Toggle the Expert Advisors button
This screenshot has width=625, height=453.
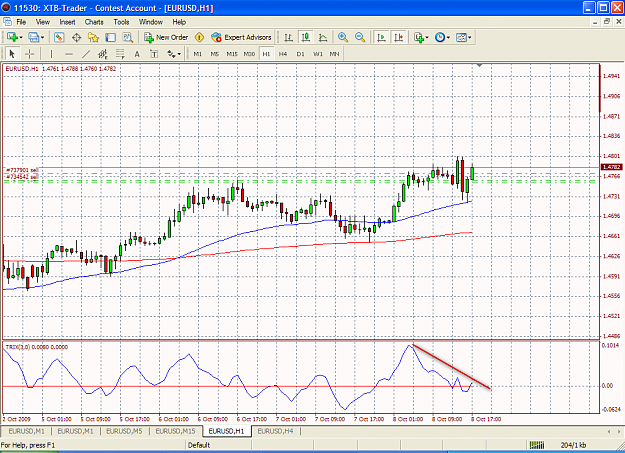(x=242, y=37)
